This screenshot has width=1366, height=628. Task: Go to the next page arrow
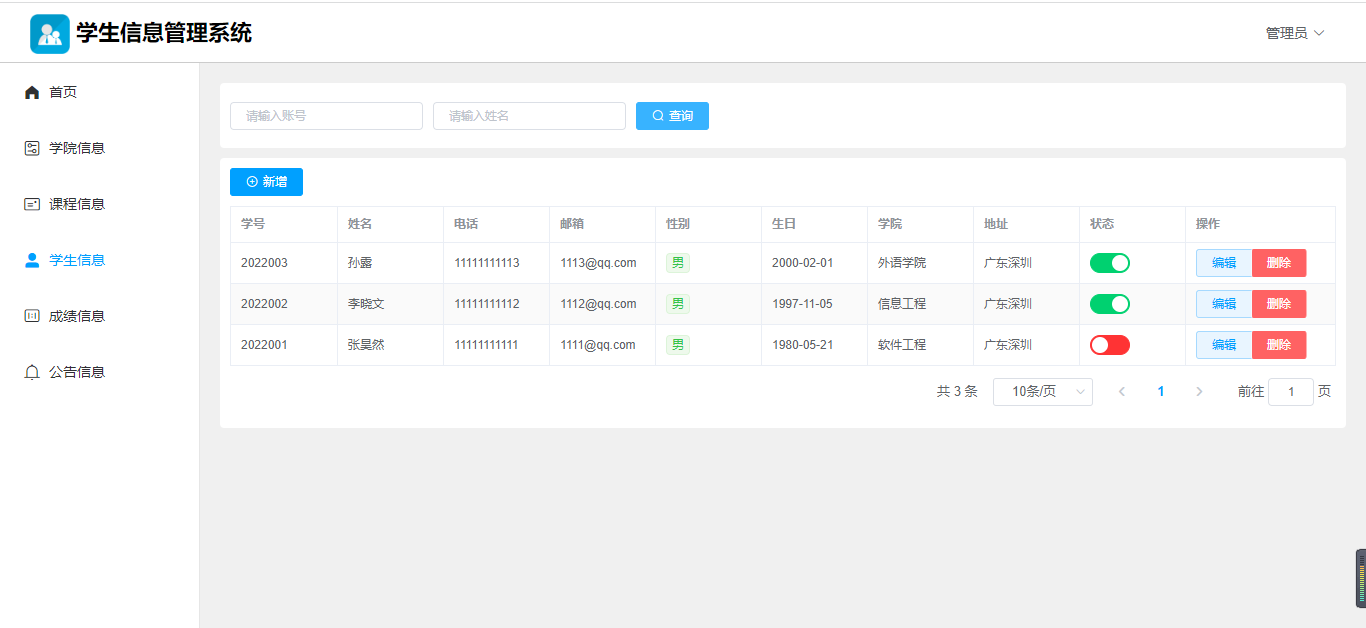click(x=1199, y=392)
